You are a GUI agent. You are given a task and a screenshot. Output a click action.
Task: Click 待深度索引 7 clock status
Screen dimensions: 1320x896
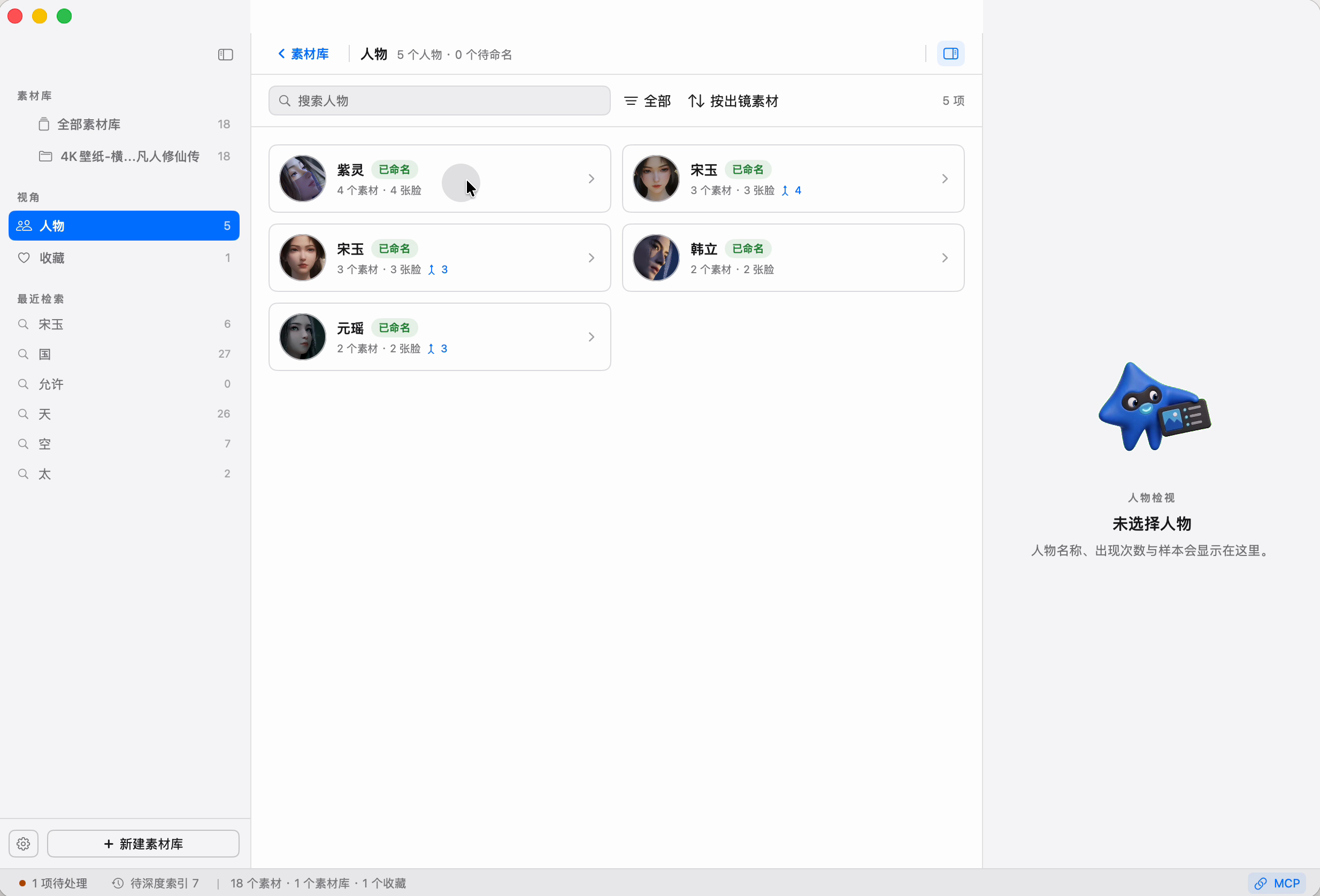coord(155,883)
